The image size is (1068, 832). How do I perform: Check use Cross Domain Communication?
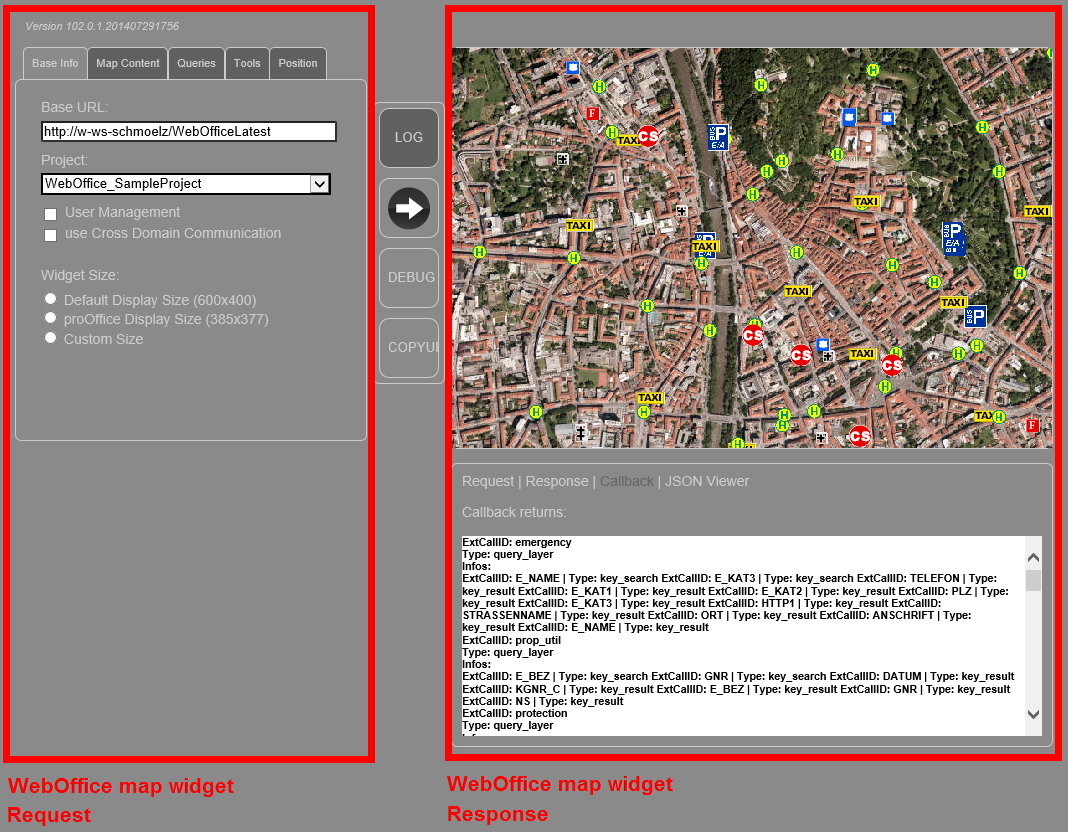coord(50,235)
